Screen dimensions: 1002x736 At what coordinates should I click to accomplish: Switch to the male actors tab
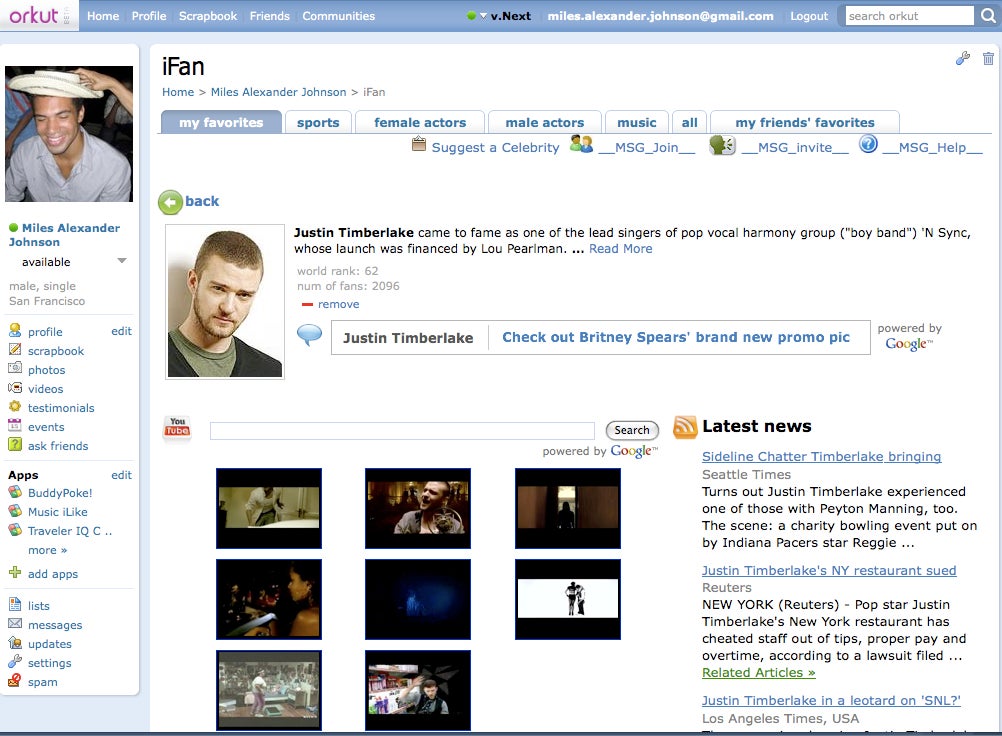click(544, 122)
